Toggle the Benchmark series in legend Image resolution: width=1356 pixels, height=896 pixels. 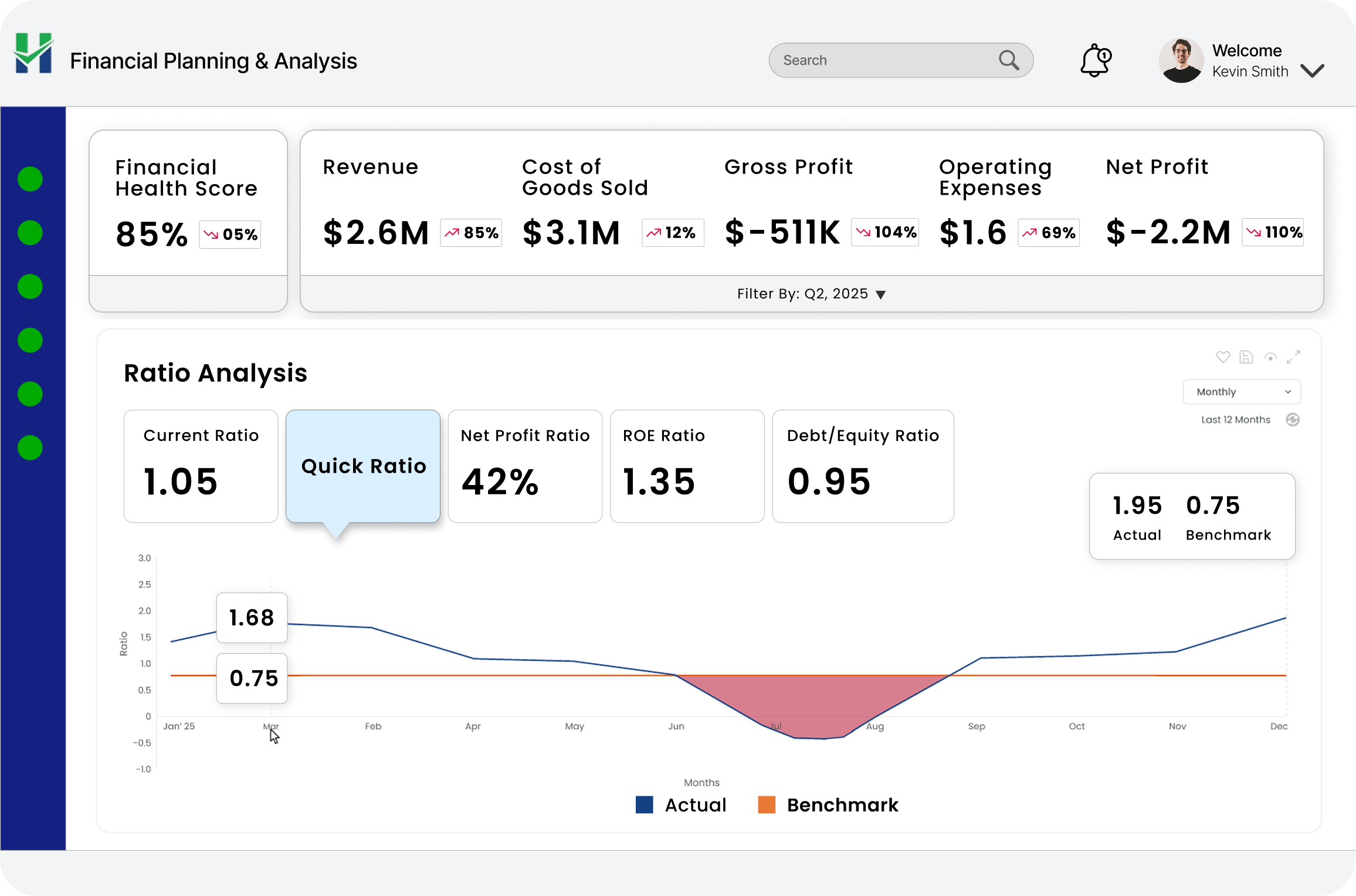pyautogui.click(x=842, y=805)
